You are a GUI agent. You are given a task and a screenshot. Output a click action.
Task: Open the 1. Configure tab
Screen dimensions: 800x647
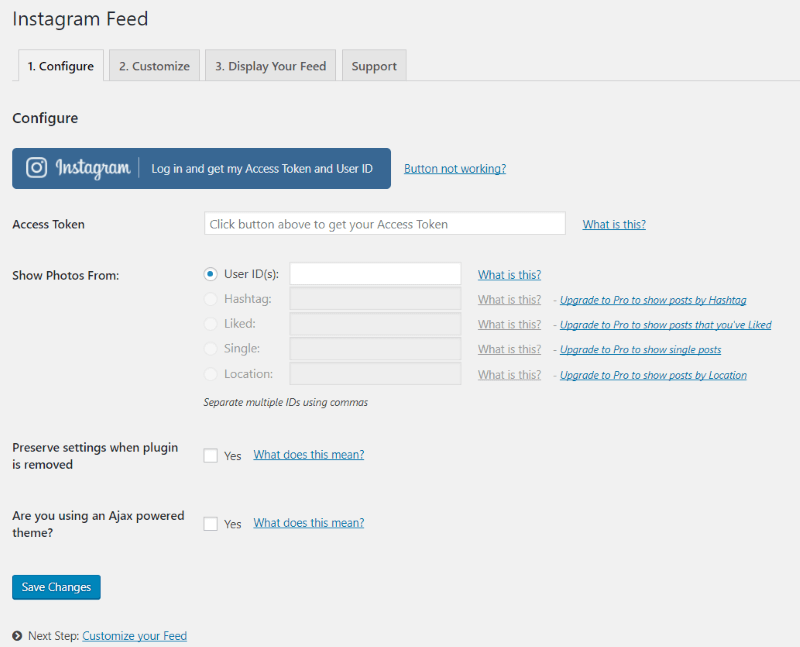pyautogui.click(x=60, y=66)
